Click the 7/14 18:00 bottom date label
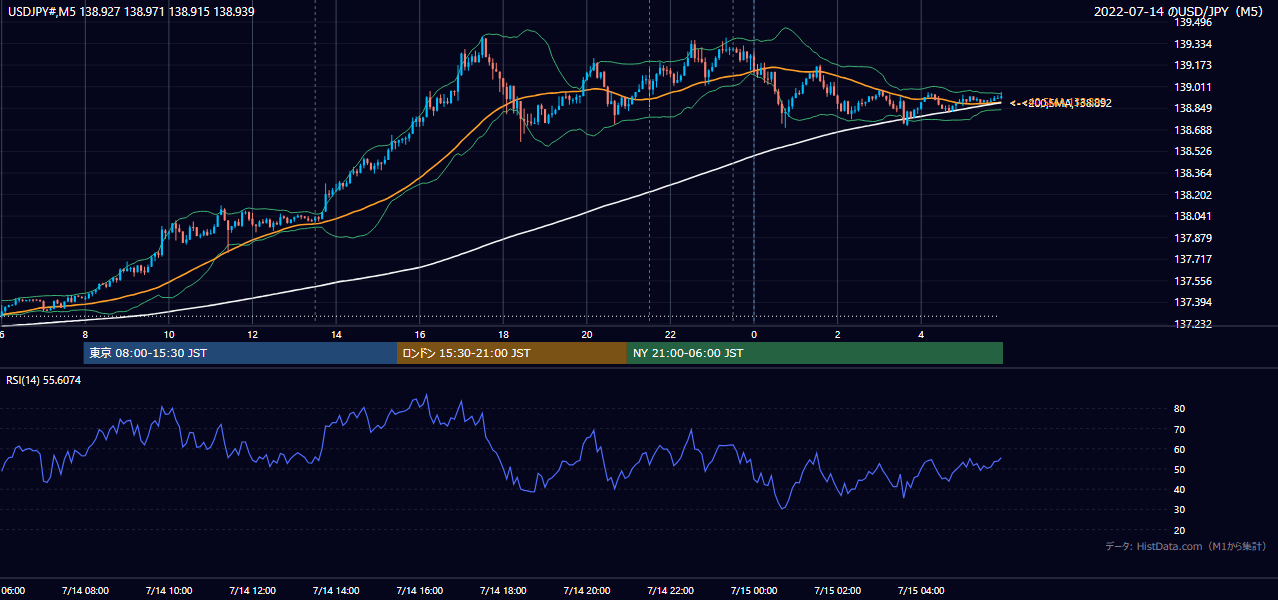 coord(502,591)
